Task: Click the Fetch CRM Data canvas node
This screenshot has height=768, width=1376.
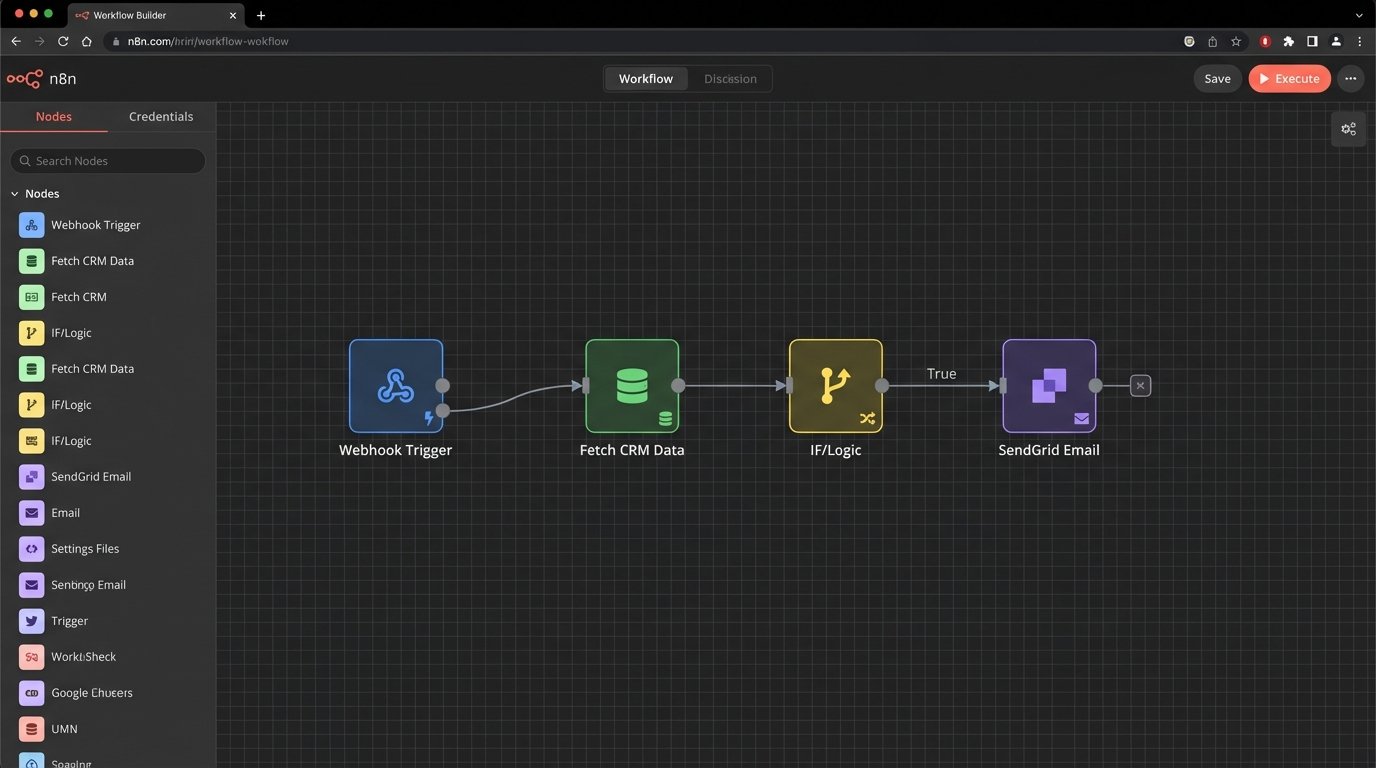Action: tap(631, 386)
